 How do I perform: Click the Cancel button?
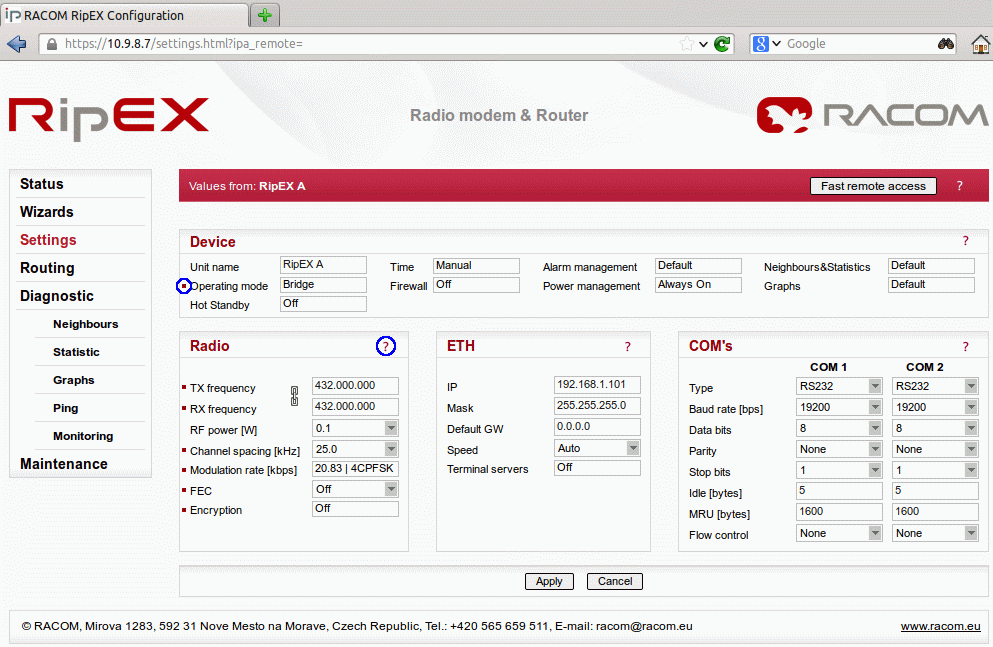(615, 581)
